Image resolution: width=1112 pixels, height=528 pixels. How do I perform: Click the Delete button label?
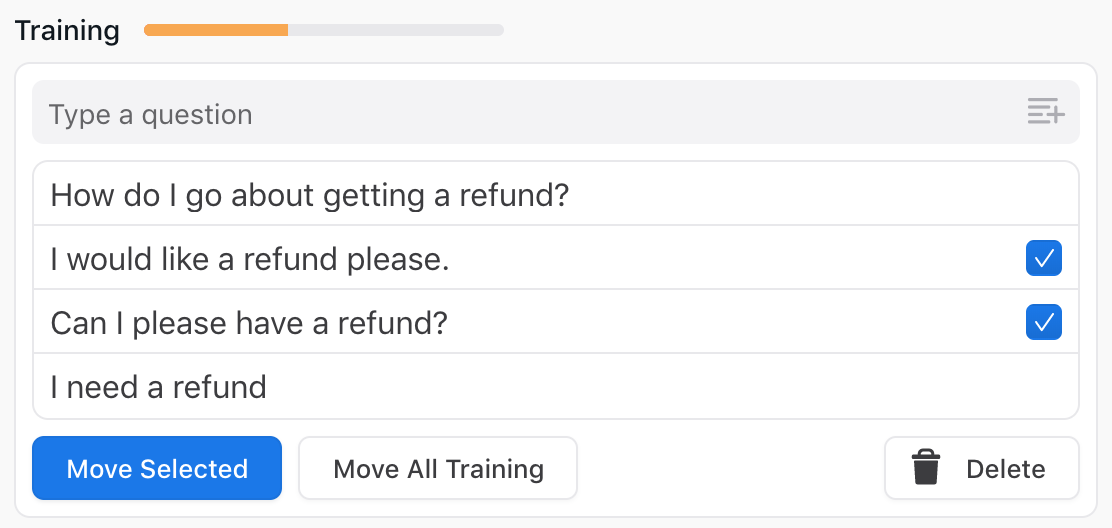pyautogui.click(x=1005, y=469)
